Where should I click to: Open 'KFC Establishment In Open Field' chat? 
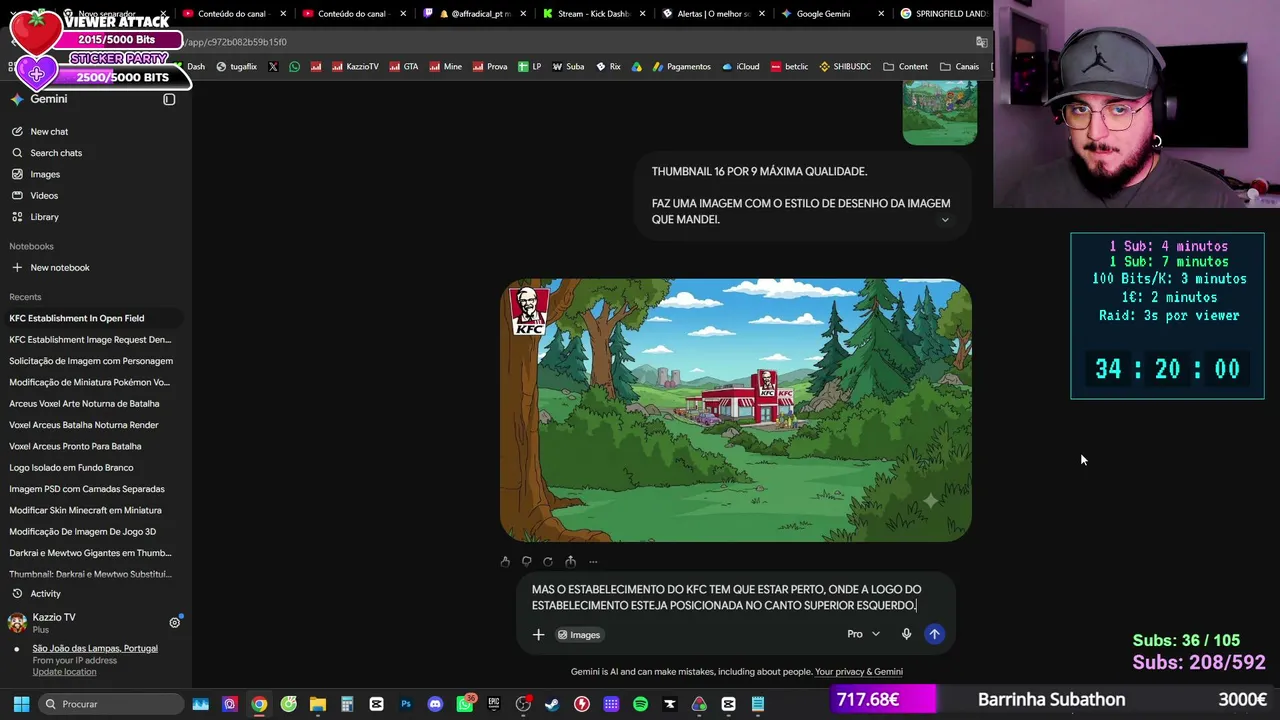tap(92, 318)
